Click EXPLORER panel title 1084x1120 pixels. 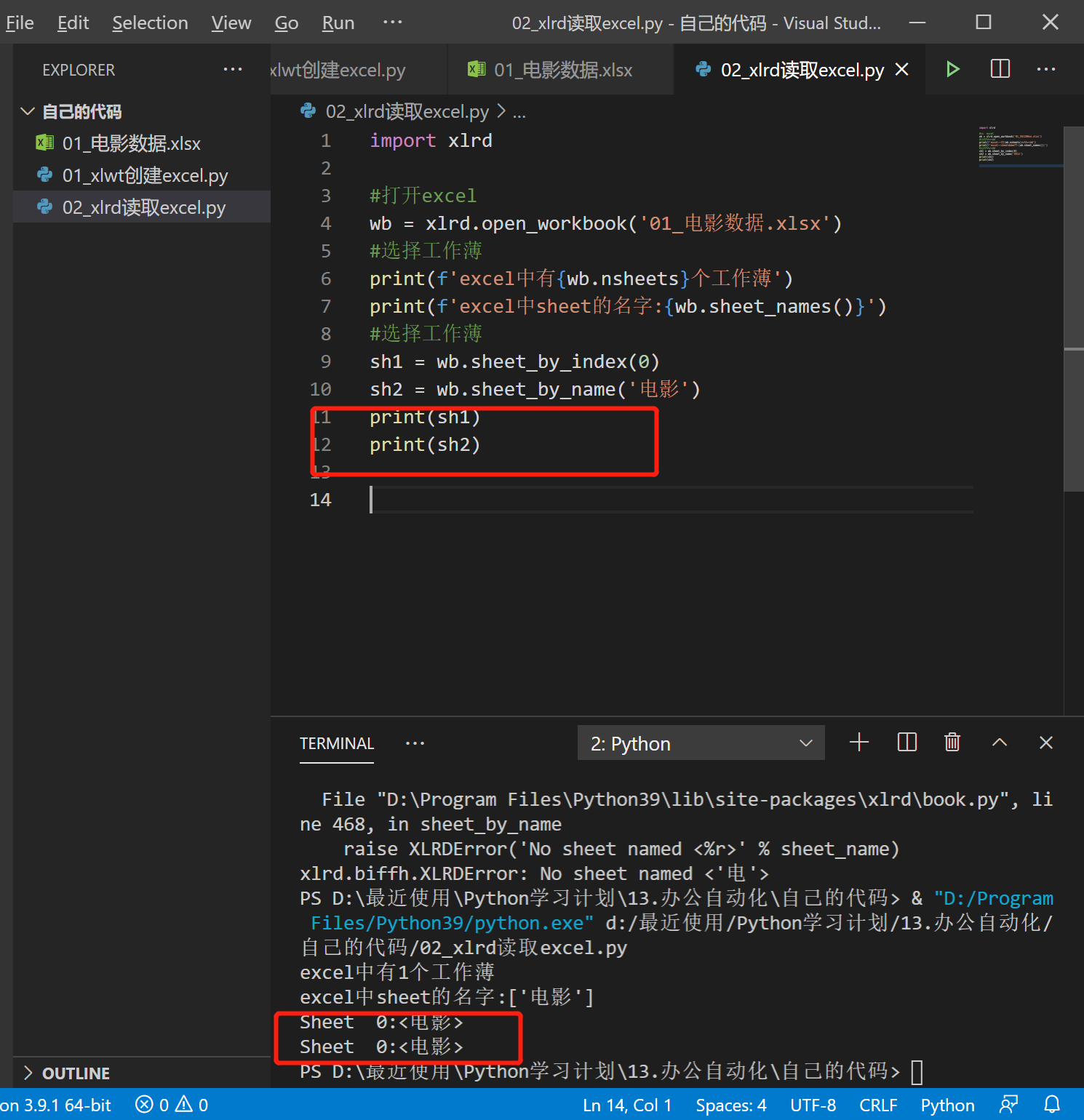(x=79, y=70)
